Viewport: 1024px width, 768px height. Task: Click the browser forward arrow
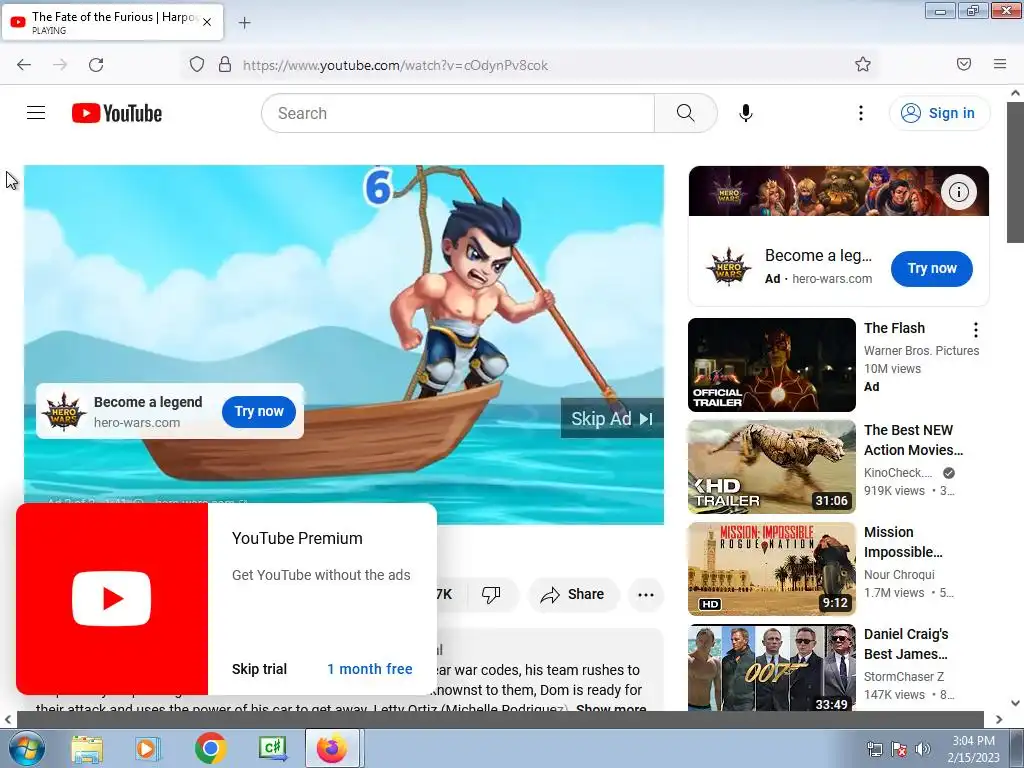click(60, 64)
